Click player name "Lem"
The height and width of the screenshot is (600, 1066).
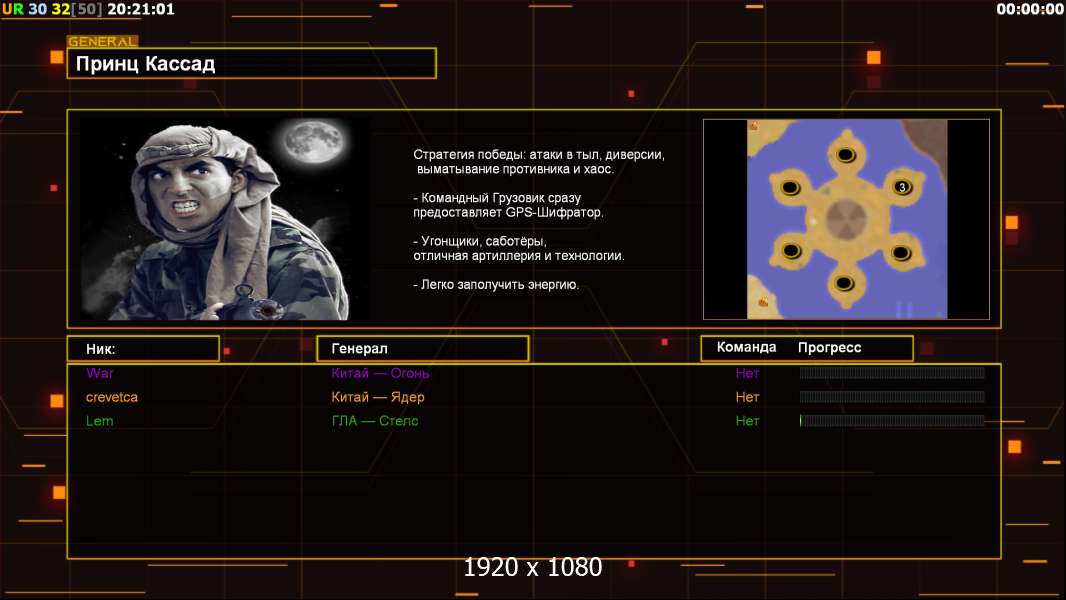point(99,421)
